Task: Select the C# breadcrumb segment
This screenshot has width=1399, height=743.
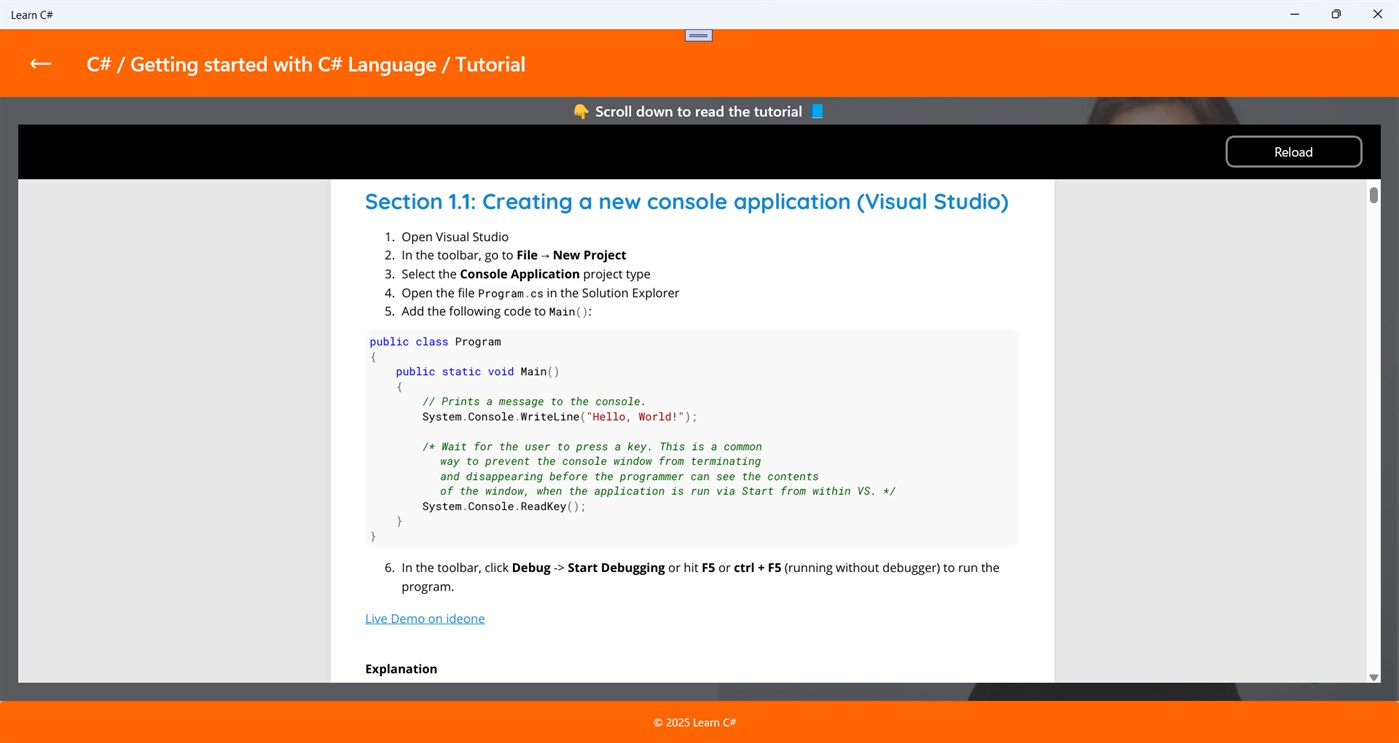Action: 99,63
